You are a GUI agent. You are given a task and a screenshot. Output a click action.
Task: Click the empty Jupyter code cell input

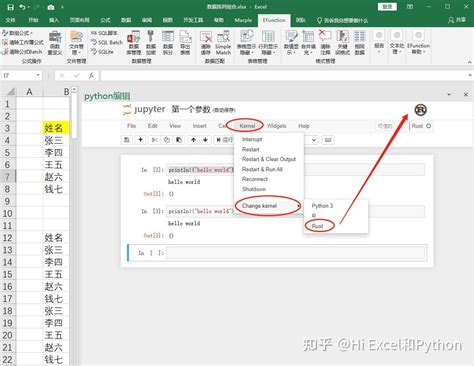[x=296, y=253]
